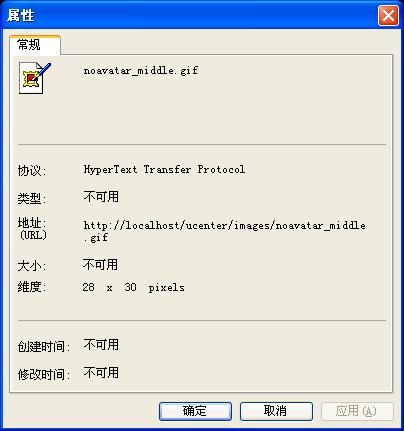
Task: Click the localhost ucenter image URL text
Action: 224,232
